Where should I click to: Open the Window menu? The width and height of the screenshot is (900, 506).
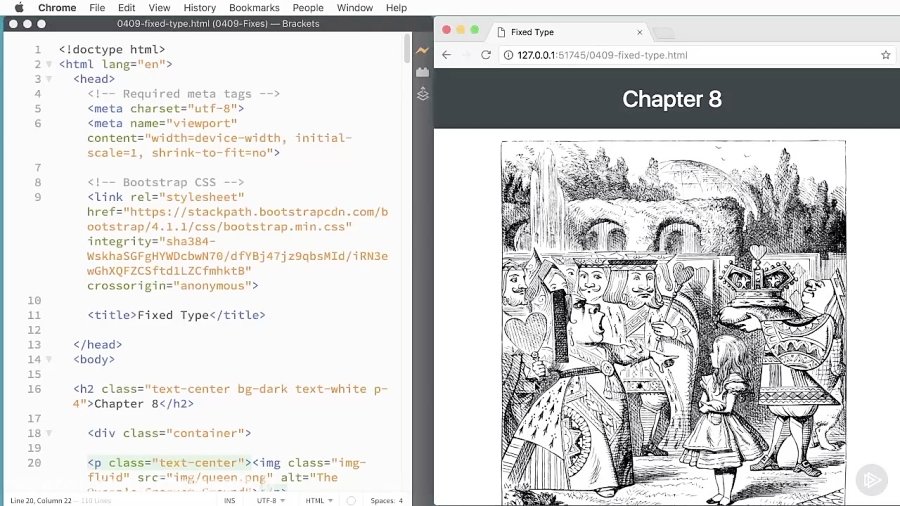[x=355, y=7]
